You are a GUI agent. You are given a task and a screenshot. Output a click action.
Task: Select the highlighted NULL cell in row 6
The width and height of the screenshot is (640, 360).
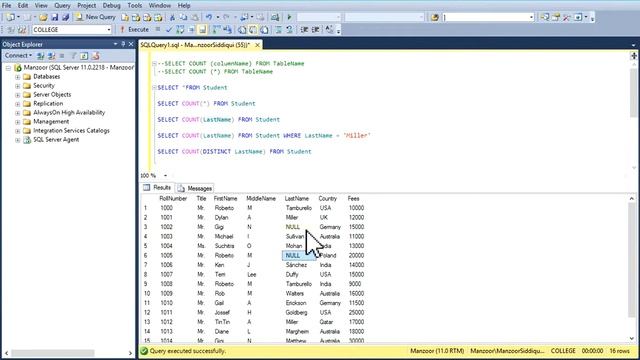[x=299, y=256]
